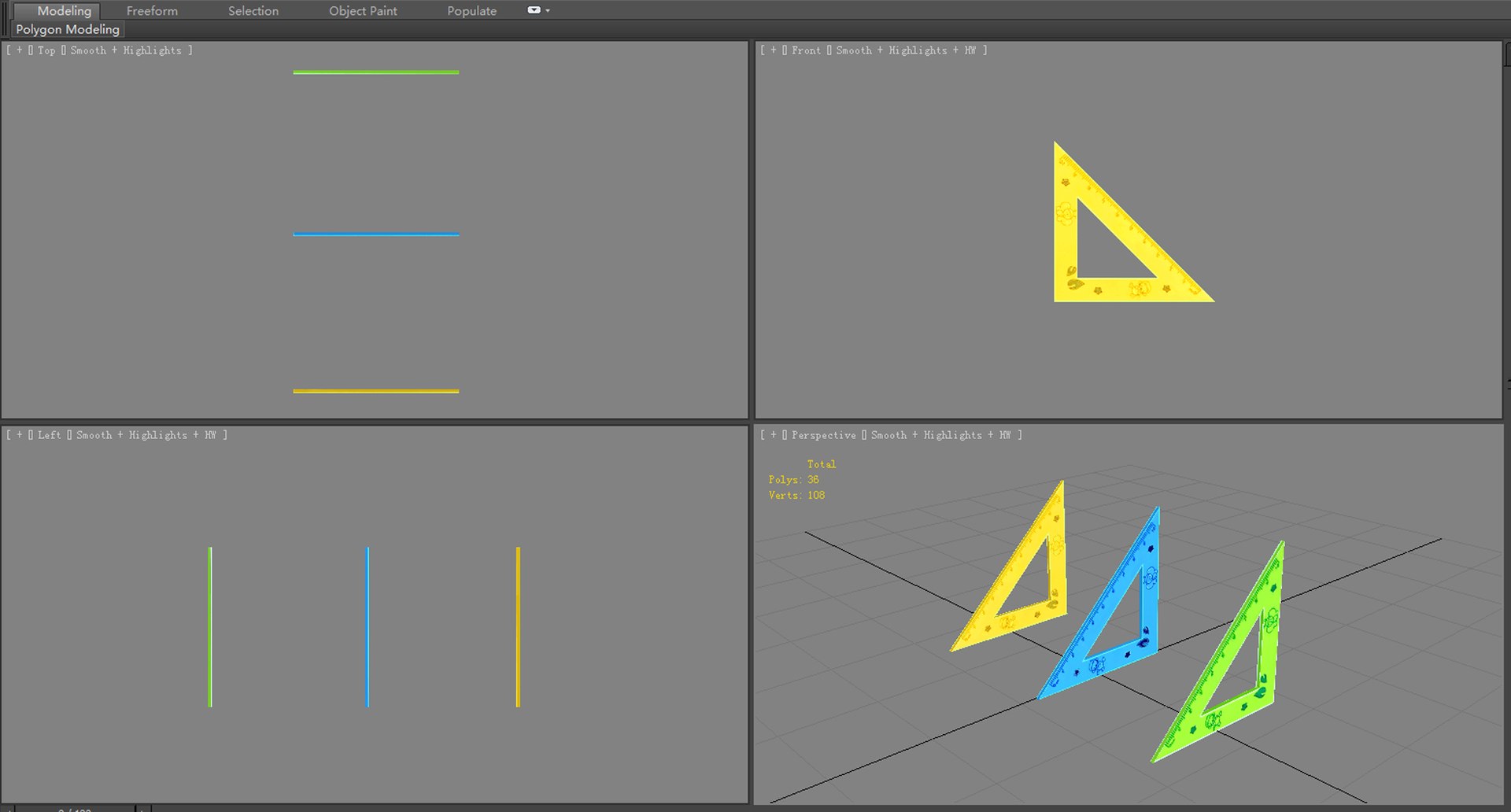The width and height of the screenshot is (1511, 812).
Task: Open the Selection ribbon tab
Action: [x=253, y=11]
